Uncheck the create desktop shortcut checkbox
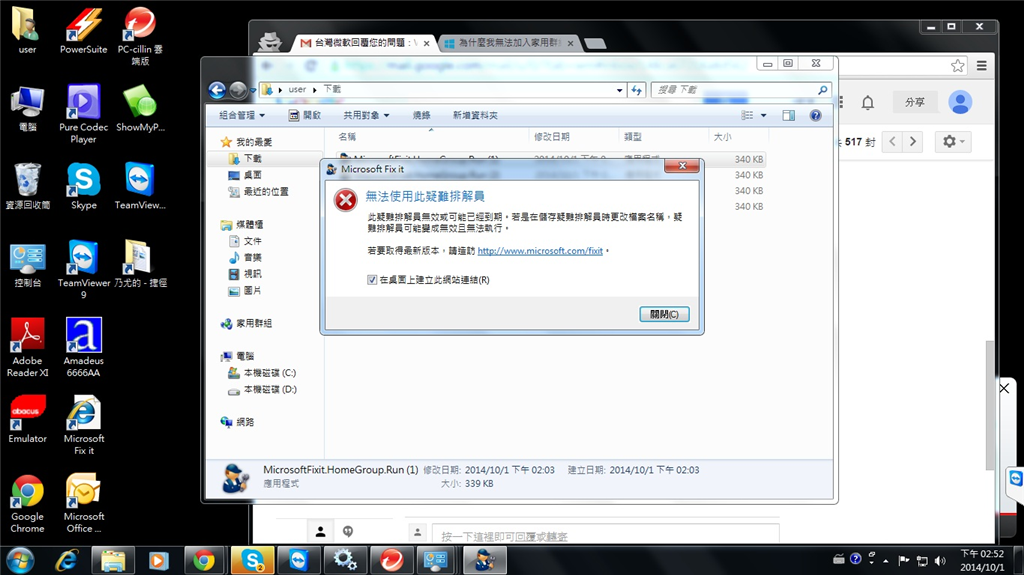 click(x=372, y=280)
